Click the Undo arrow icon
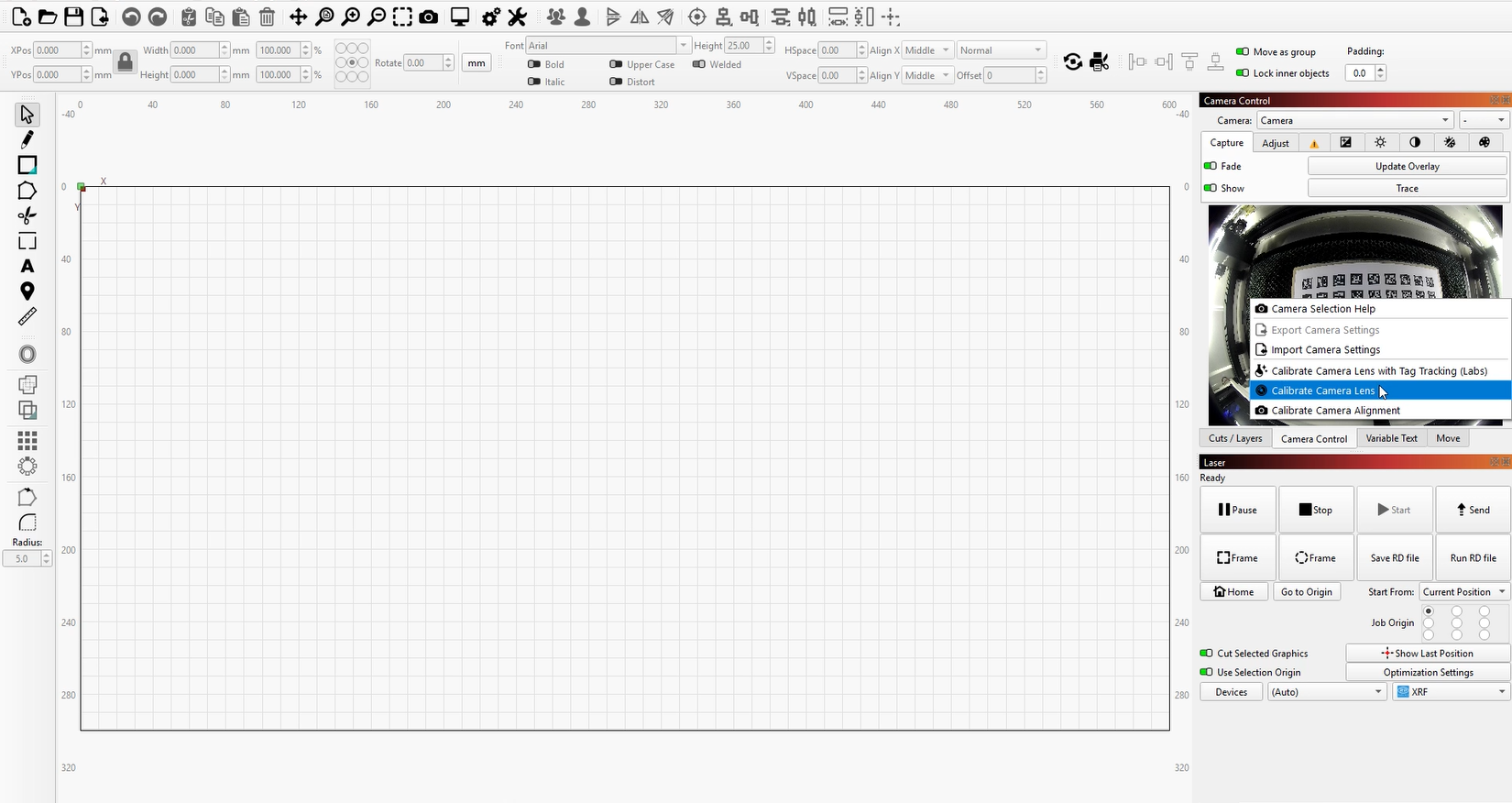 pos(131,17)
